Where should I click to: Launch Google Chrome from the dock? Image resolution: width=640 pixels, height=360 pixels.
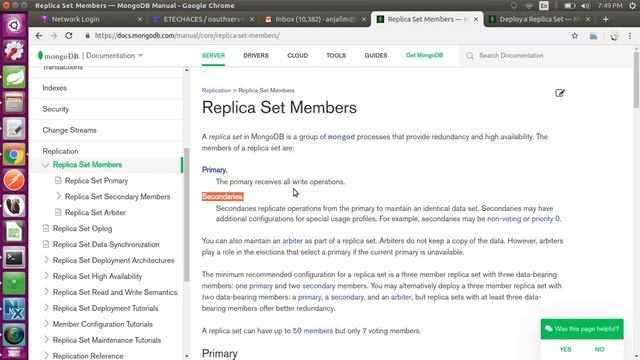point(14,155)
